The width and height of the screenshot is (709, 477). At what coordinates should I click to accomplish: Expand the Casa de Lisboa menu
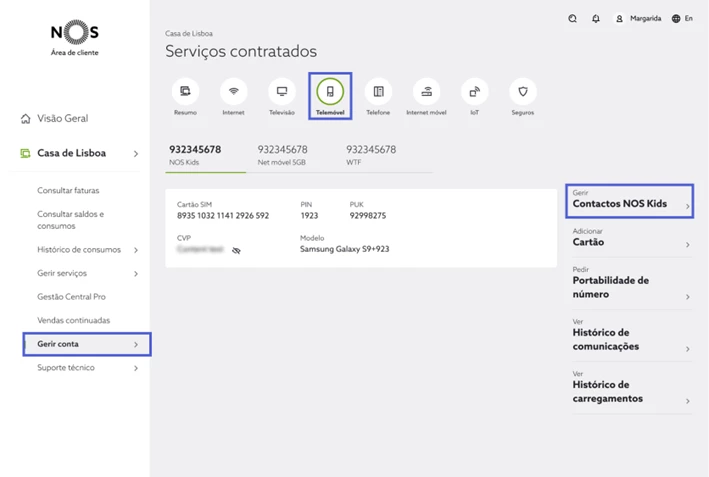point(135,154)
